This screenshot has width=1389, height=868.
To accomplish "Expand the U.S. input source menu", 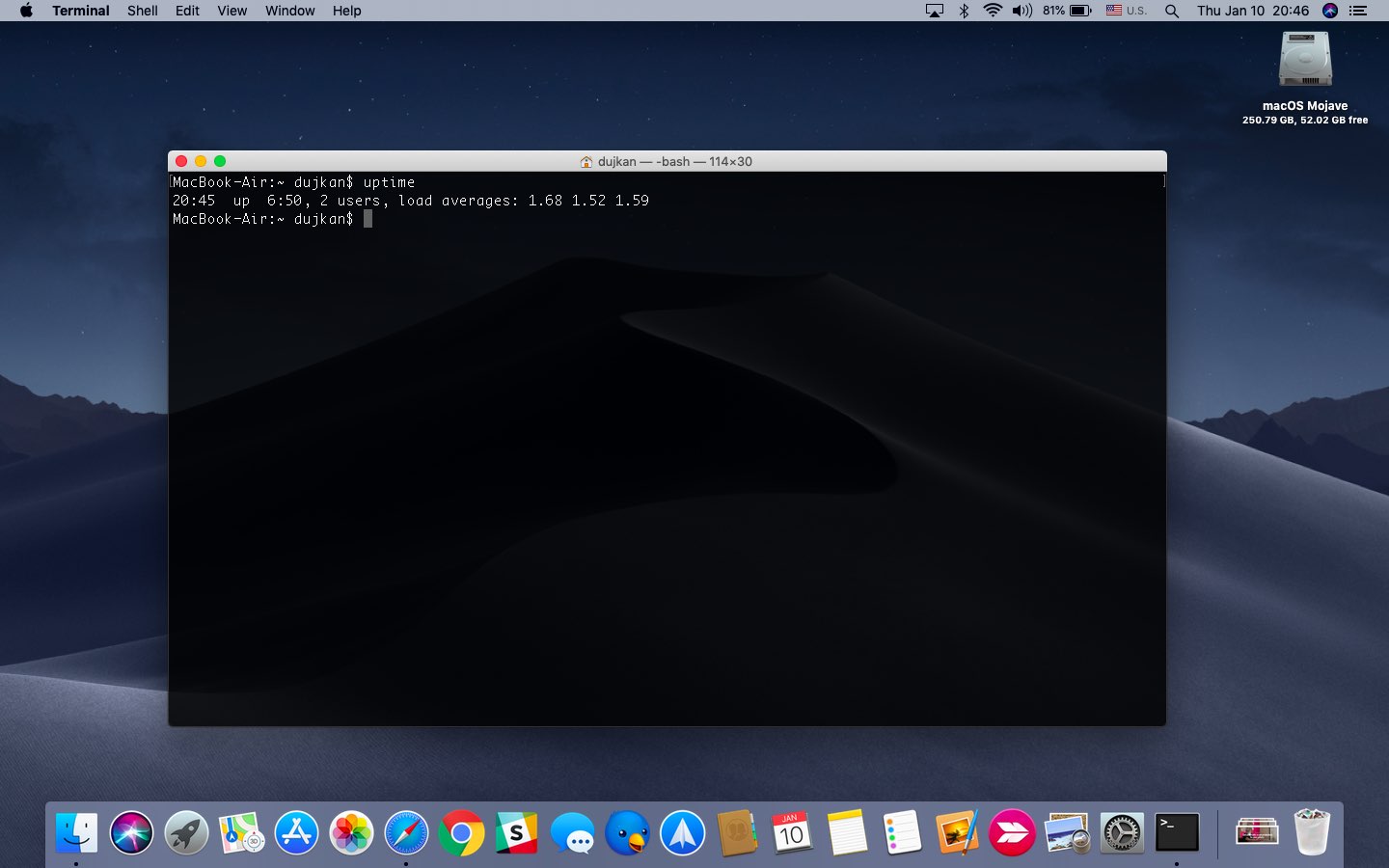I will [x=1126, y=11].
